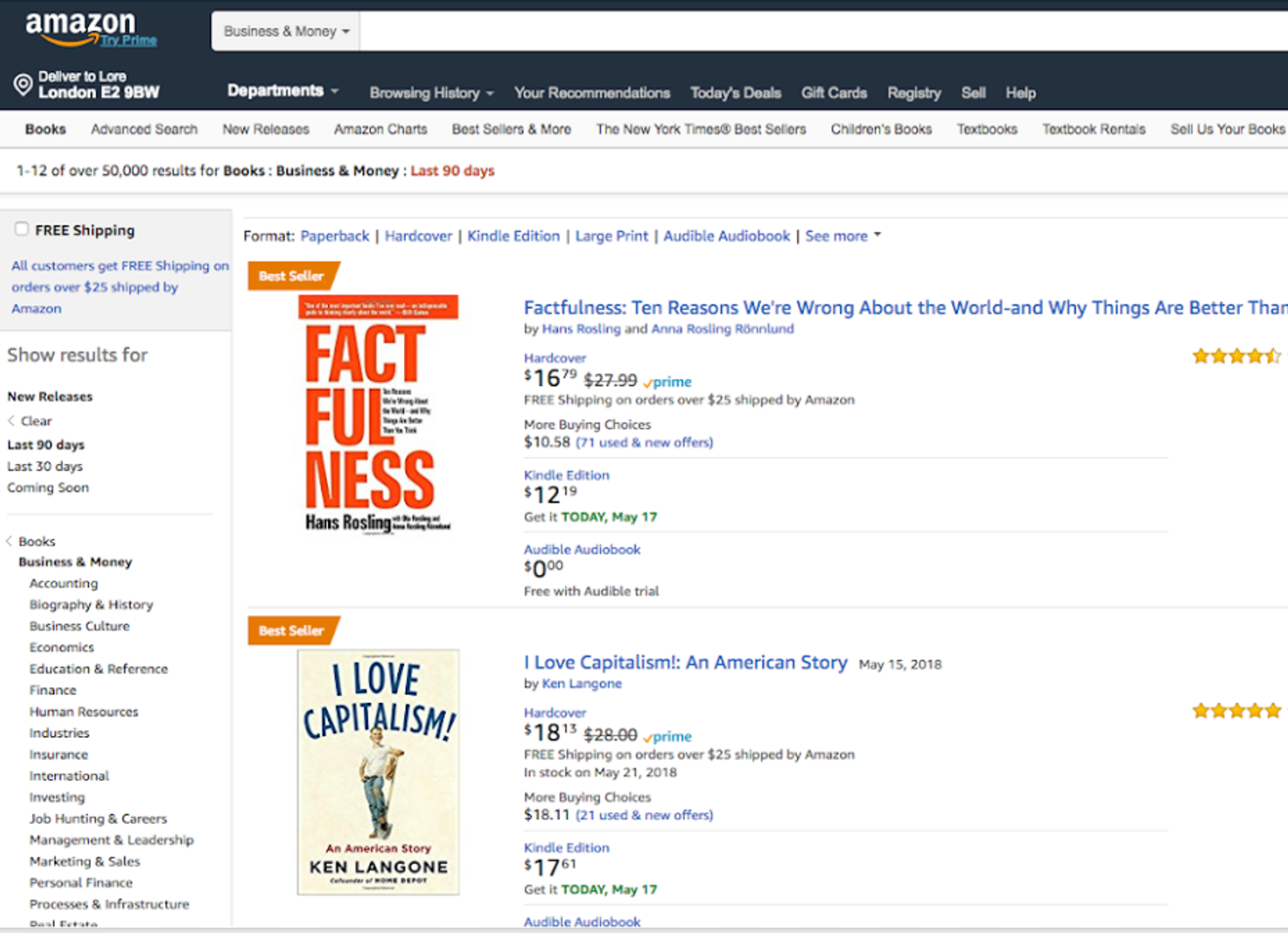This screenshot has width=1288, height=933.
Task: Open The New York Times Best Sellers
Action: coord(701,129)
